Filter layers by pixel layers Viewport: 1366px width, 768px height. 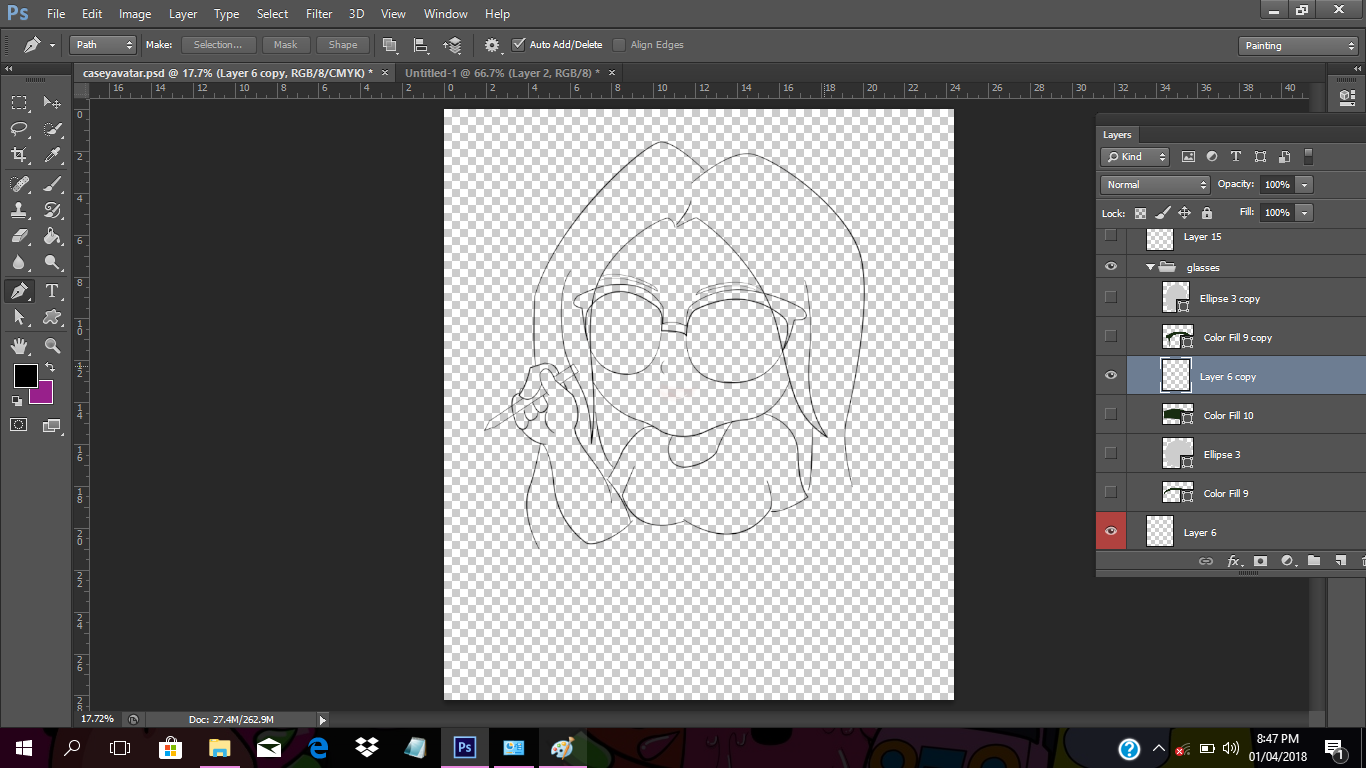coord(1188,157)
